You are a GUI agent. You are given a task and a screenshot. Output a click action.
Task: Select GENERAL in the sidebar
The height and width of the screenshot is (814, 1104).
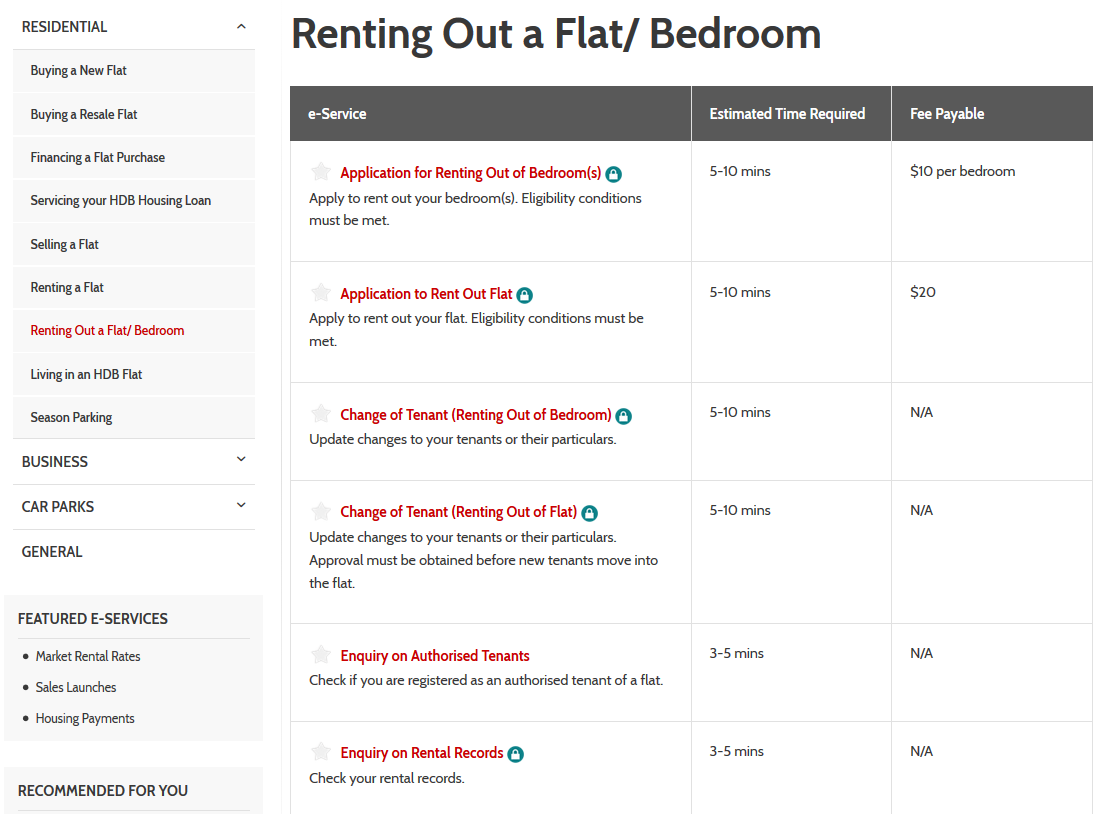[51, 551]
